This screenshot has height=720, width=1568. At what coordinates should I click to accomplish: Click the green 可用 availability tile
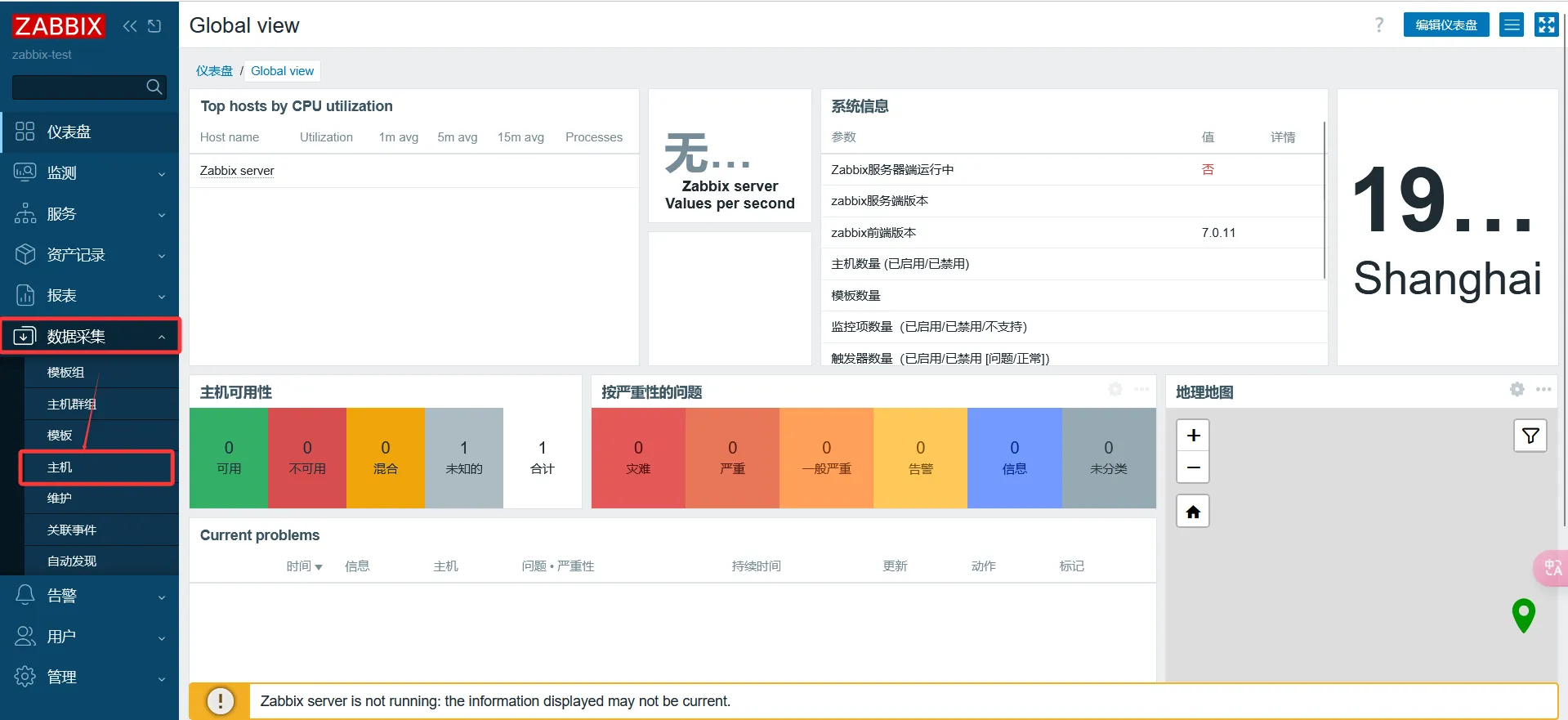[x=229, y=458]
